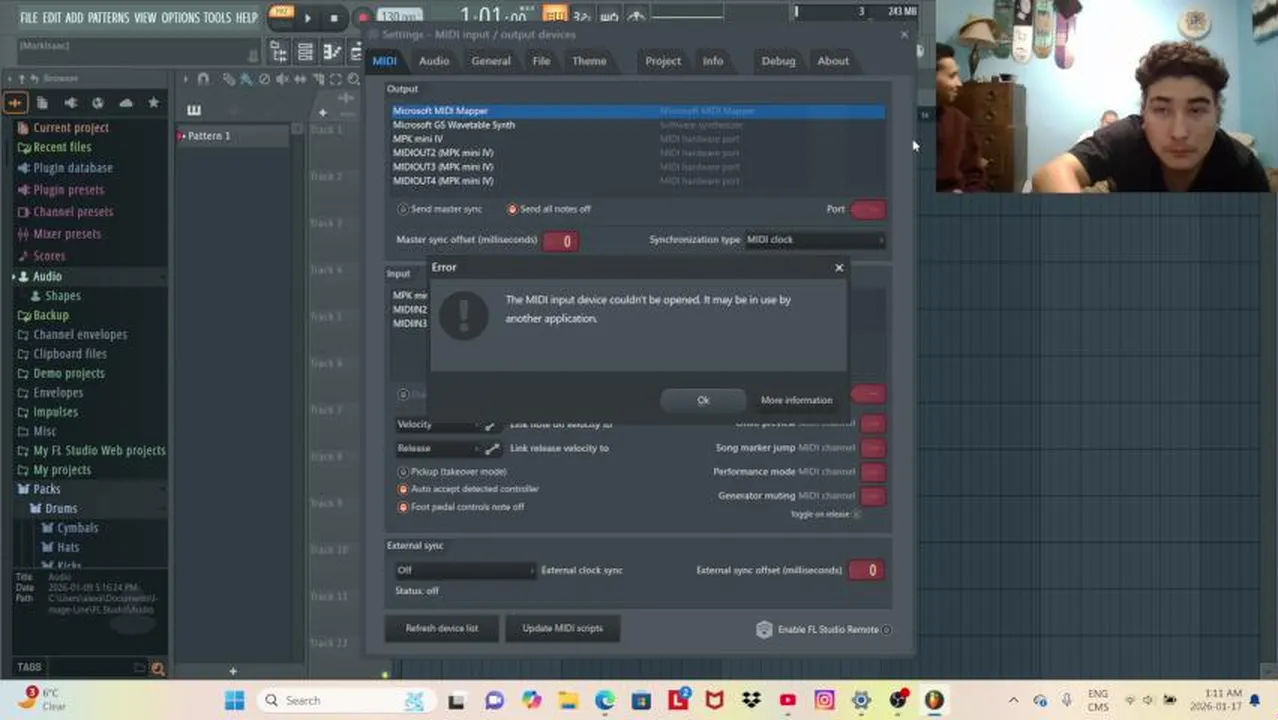Click the Update MIDI scripts button
This screenshot has width=1278, height=720.
(x=562, y=629)
